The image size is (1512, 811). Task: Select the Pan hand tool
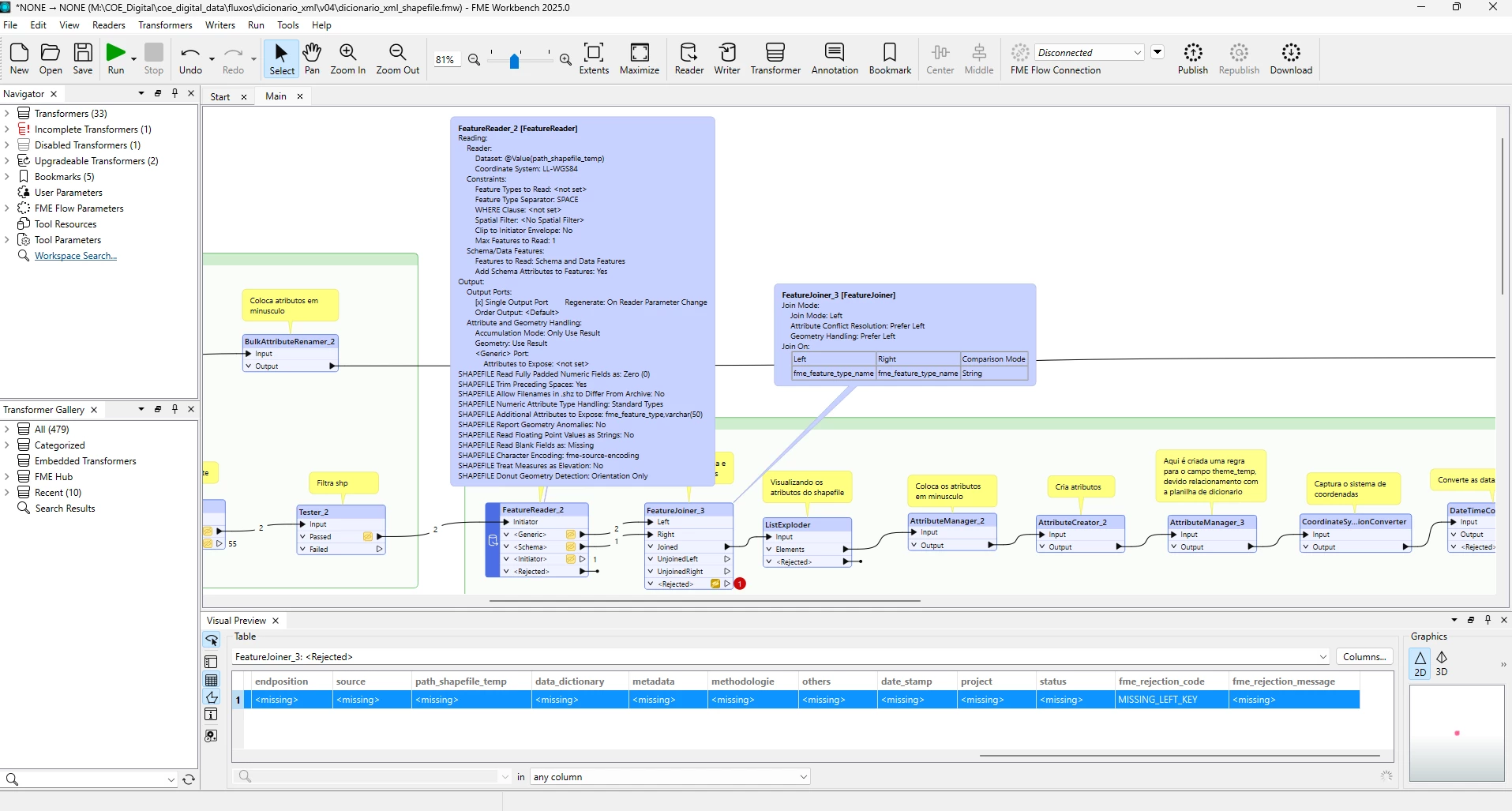click(x=312, y=58)
